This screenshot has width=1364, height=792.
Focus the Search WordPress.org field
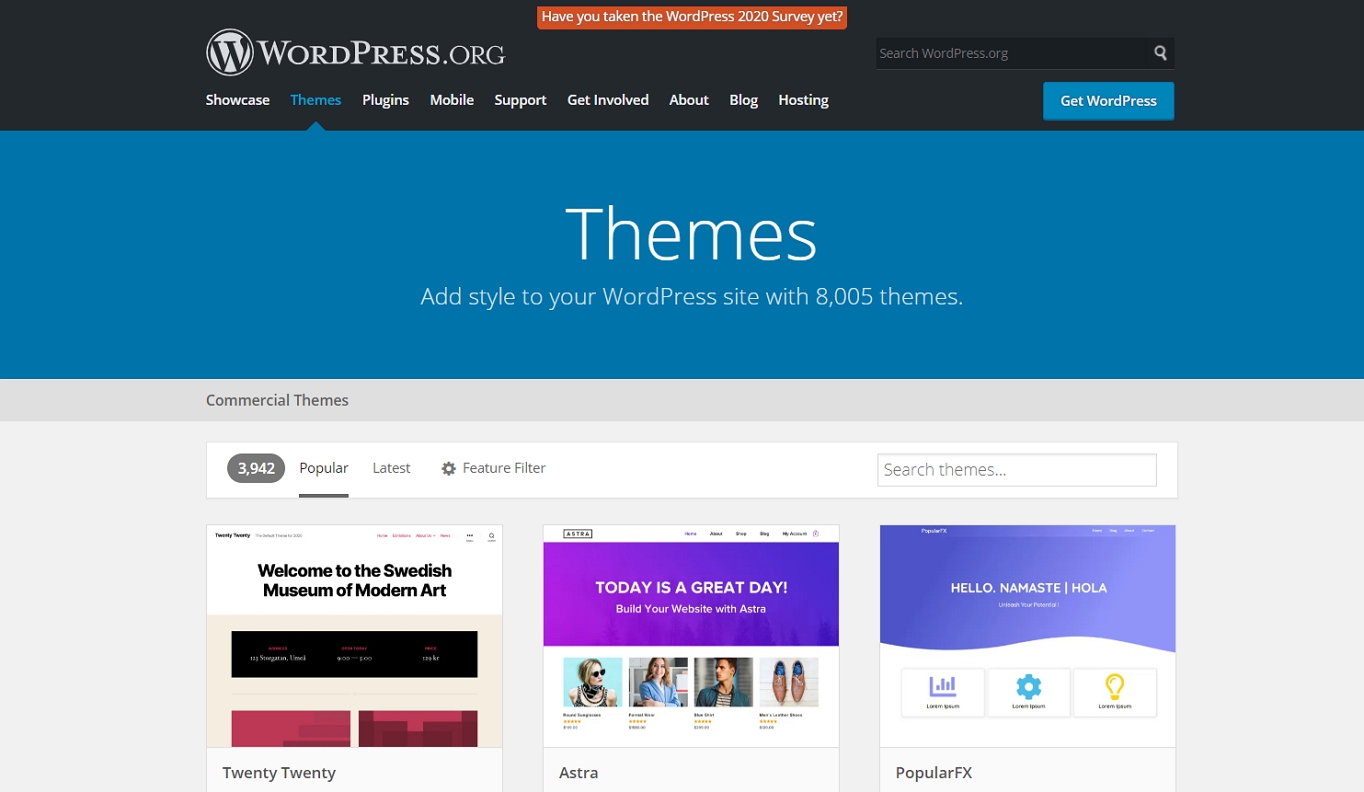click(x=1011, y=53)
